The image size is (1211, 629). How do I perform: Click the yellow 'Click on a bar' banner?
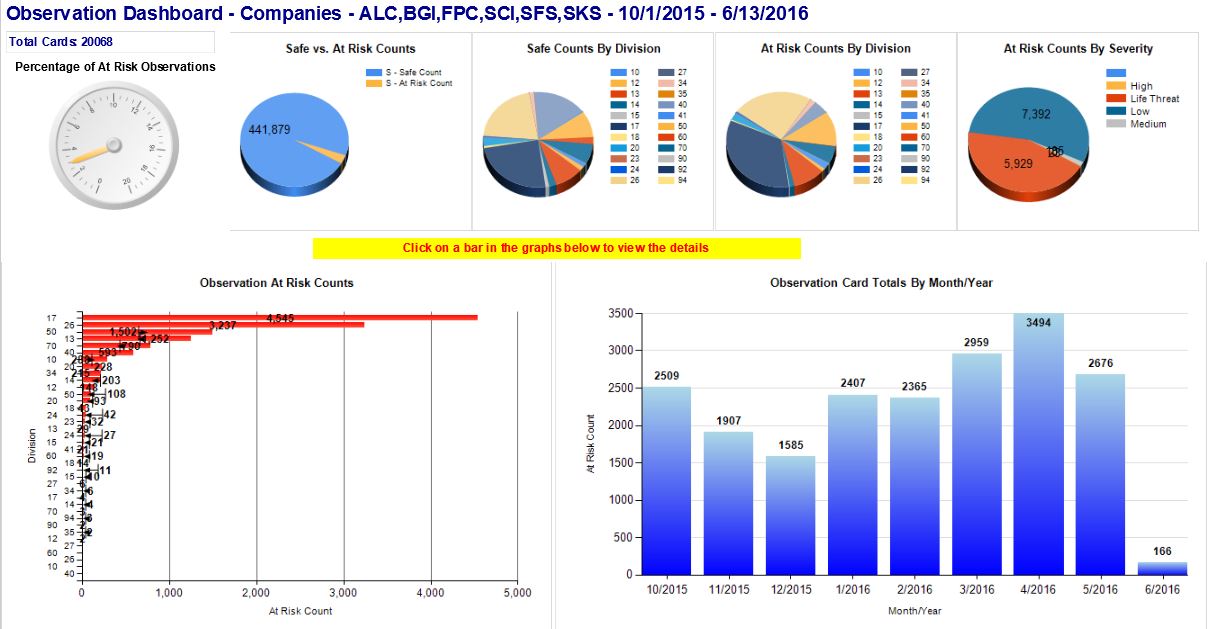pos(556,248)
